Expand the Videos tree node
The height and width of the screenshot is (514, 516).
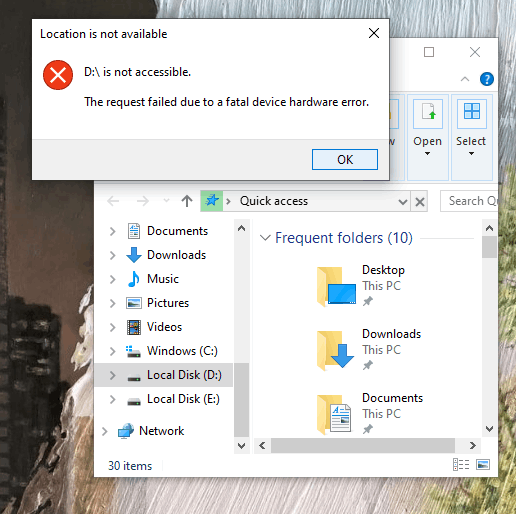click(112, 327)
